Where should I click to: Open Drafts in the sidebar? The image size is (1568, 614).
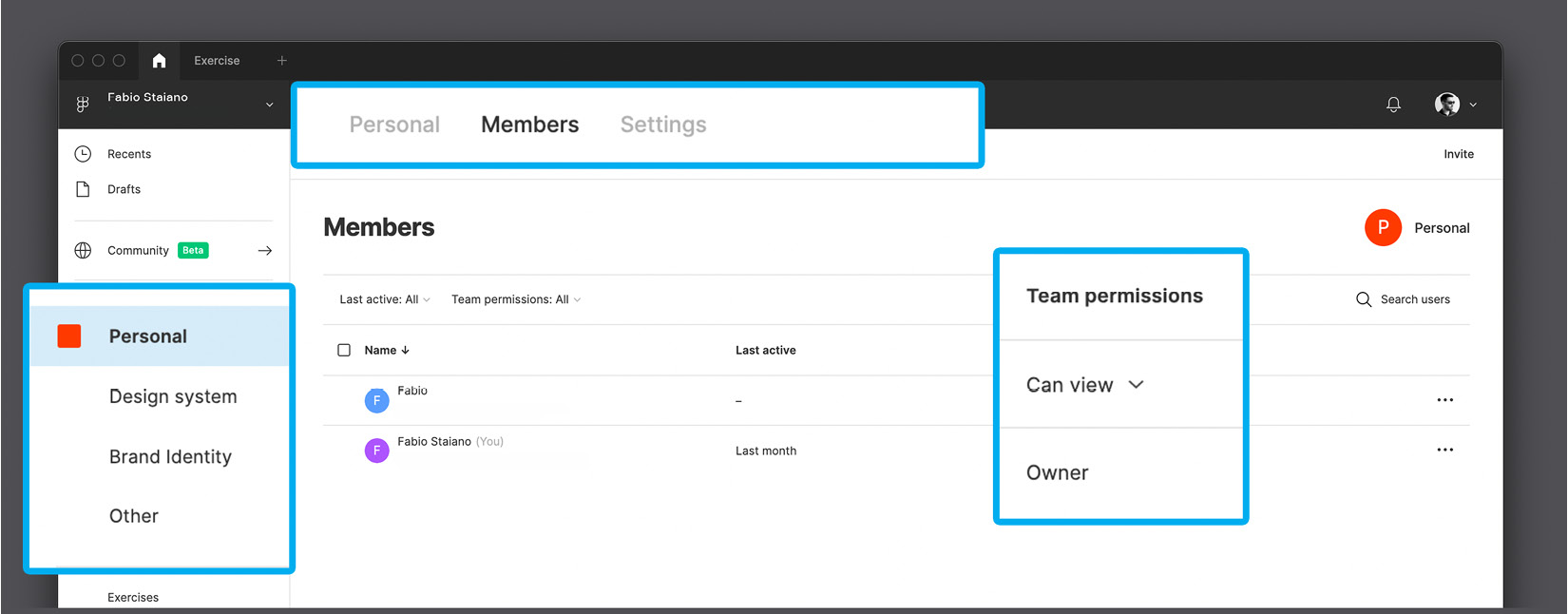click(x=124, y=189)
